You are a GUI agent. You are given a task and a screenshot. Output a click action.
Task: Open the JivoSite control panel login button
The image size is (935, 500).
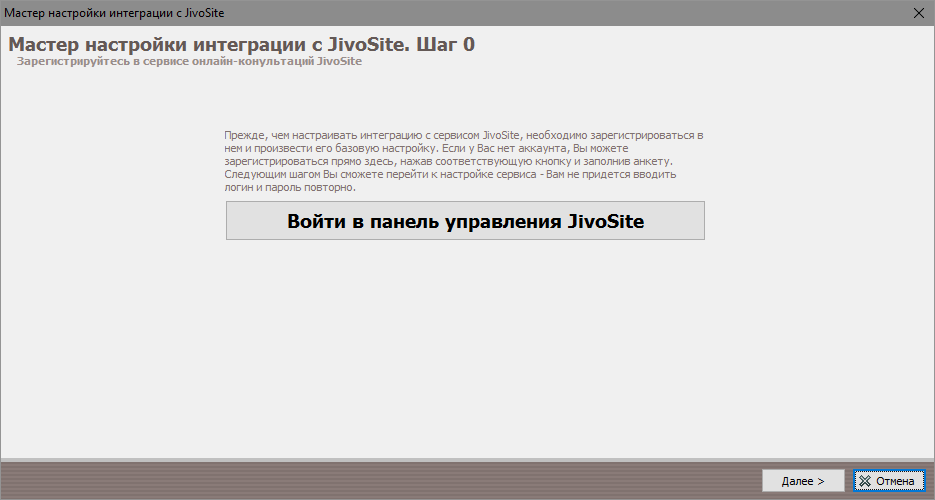point(465,221)
